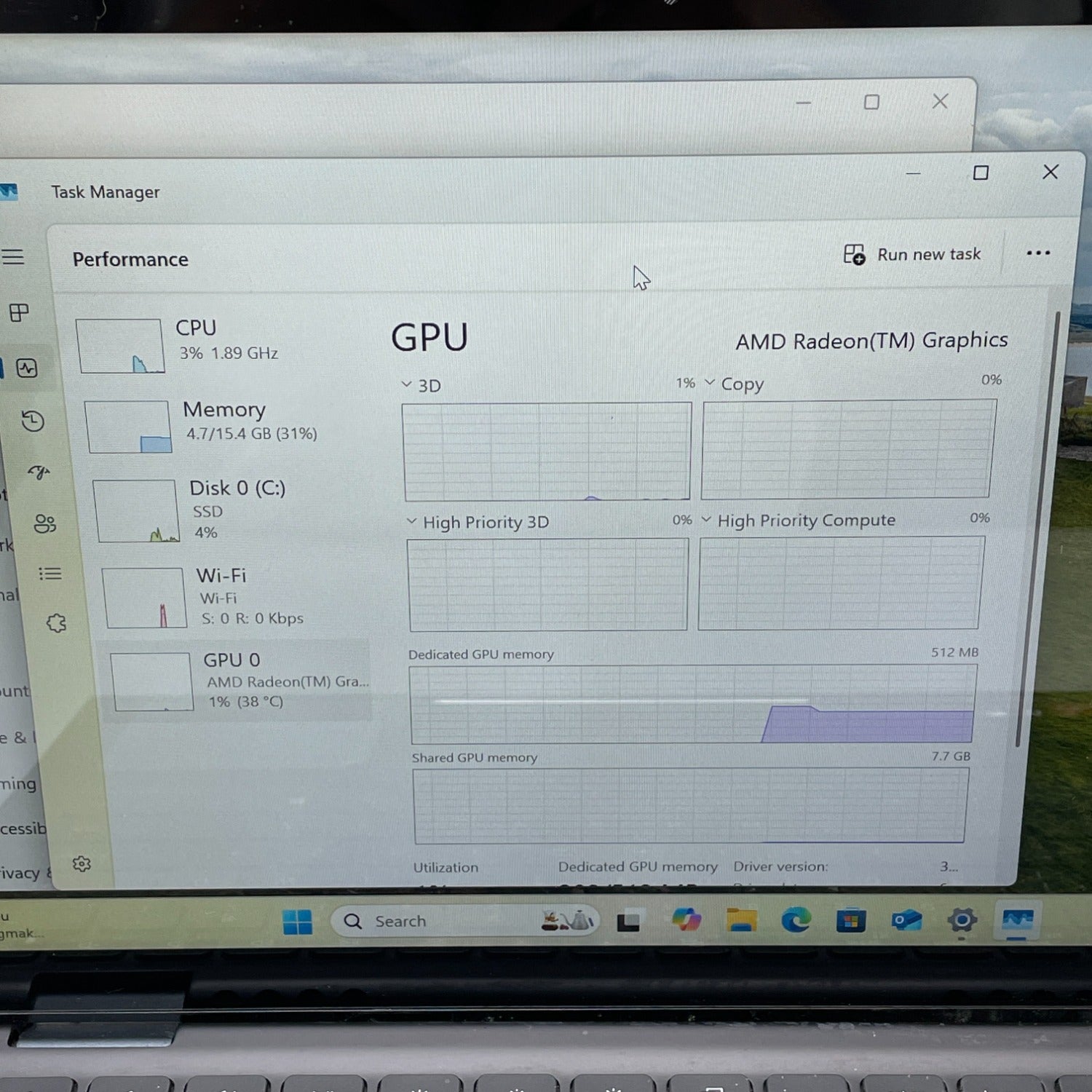Open the Details list sidebar icon

pos(50,574)
